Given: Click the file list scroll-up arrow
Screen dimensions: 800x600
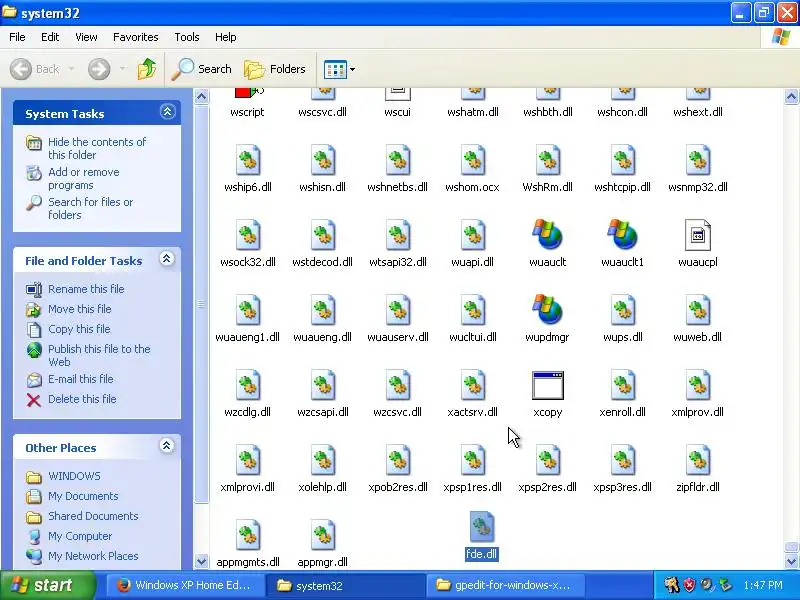Looking at the screenshot, I should (791, 96).
